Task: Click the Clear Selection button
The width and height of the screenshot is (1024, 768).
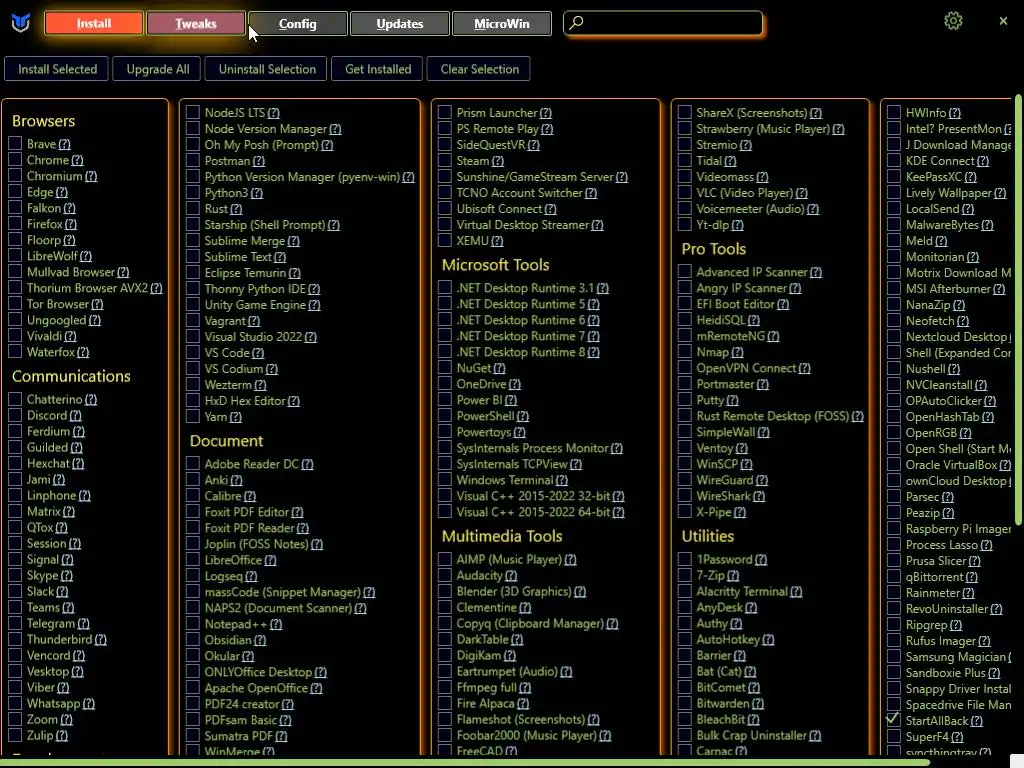Action: [479, 69]
